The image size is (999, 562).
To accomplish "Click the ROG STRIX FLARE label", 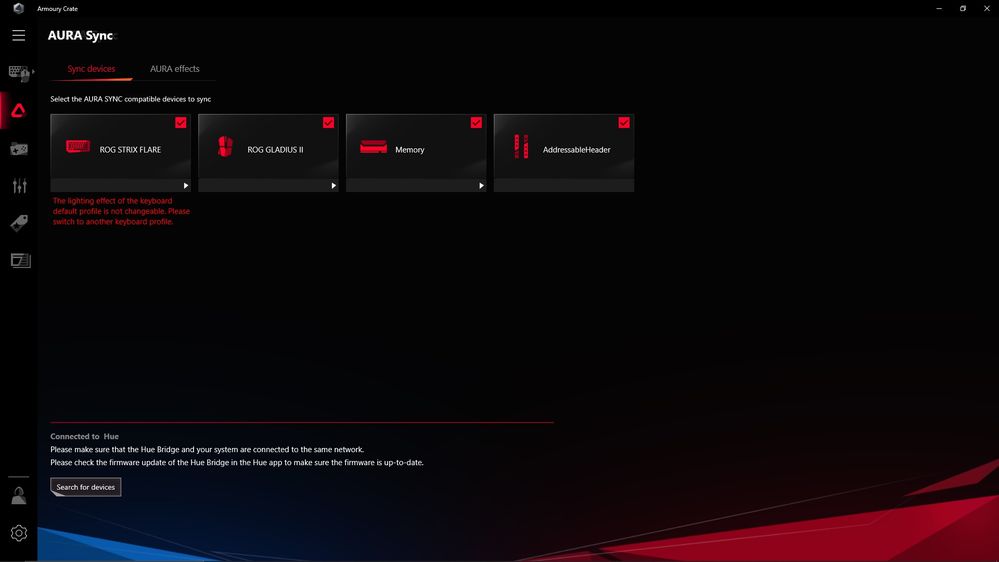I will click(131, 150).
